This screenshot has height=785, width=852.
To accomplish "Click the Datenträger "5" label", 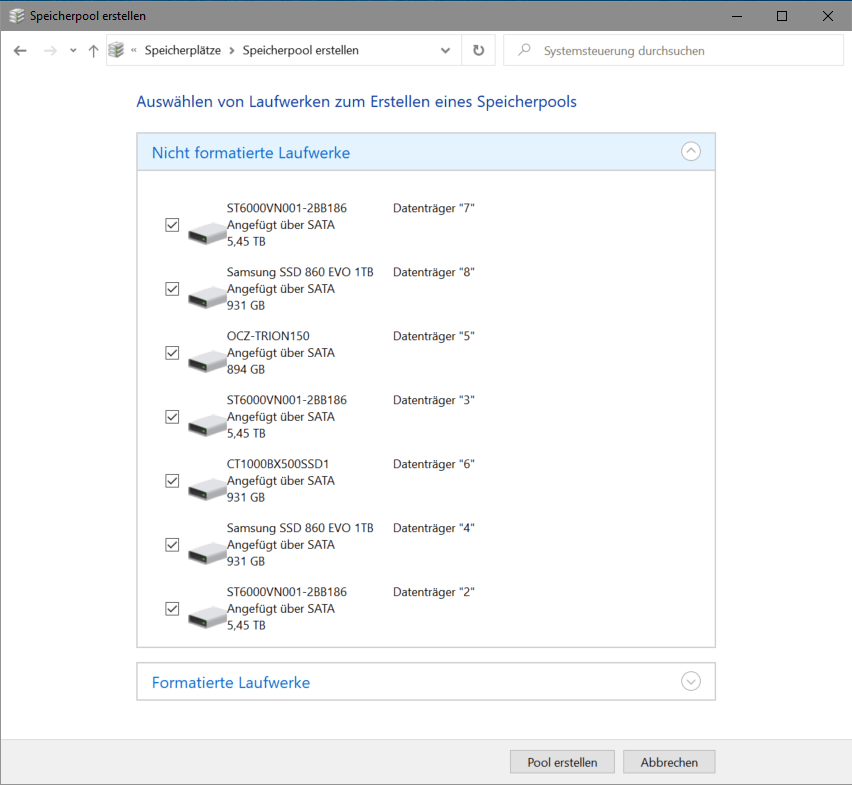I will 434,336.
